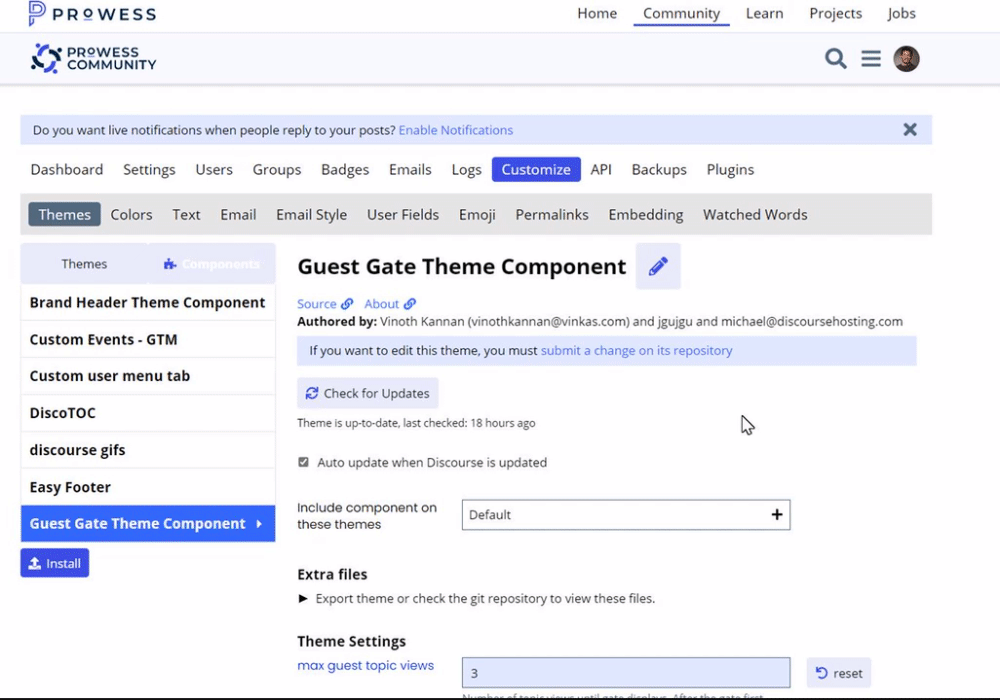Click the Customize admin tab

[536, 170]
